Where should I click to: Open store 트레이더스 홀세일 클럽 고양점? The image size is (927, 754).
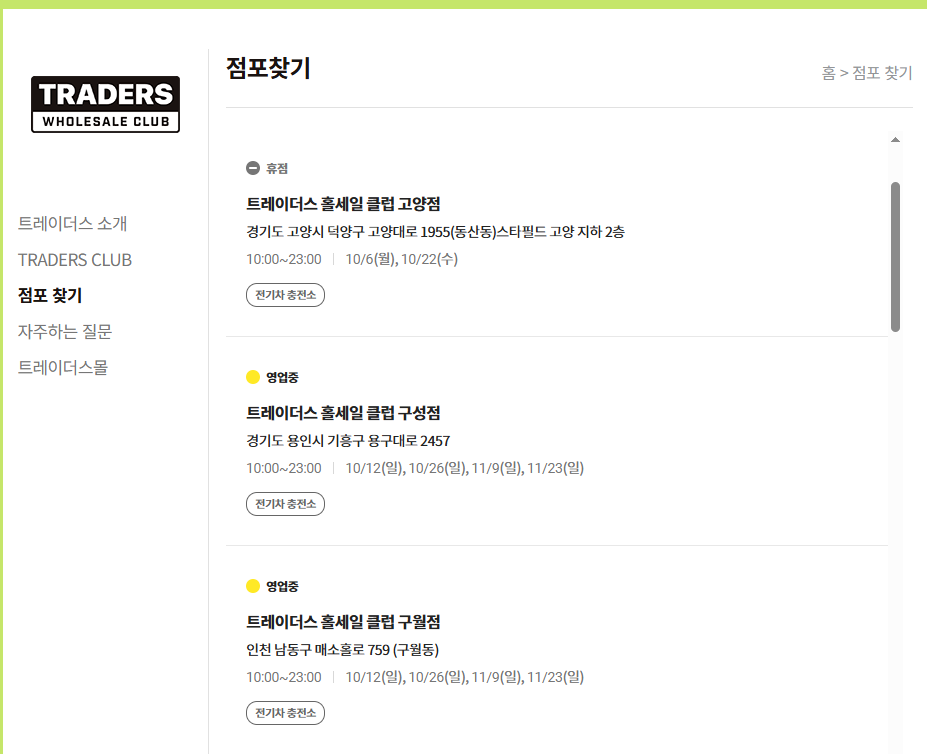point(343,204)
